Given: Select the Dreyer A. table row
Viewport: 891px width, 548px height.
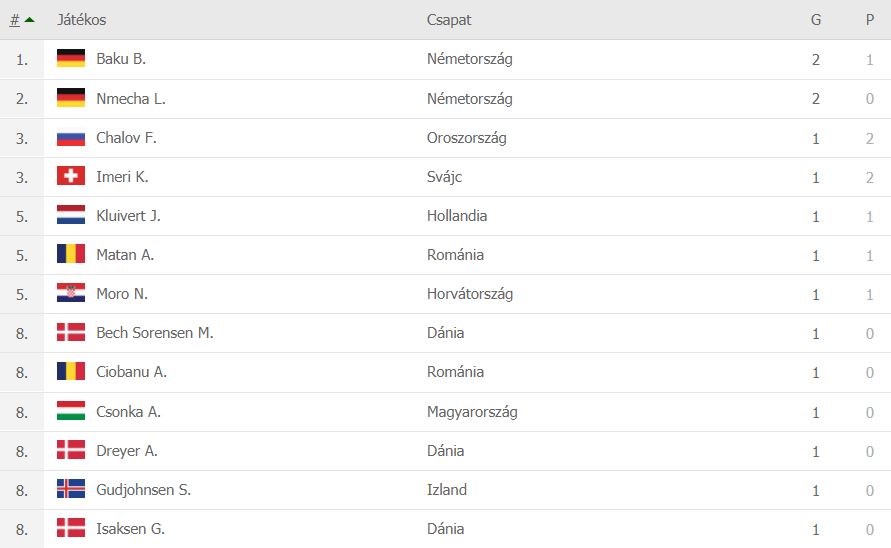Looking at the screenshot, I should [446, 451].
